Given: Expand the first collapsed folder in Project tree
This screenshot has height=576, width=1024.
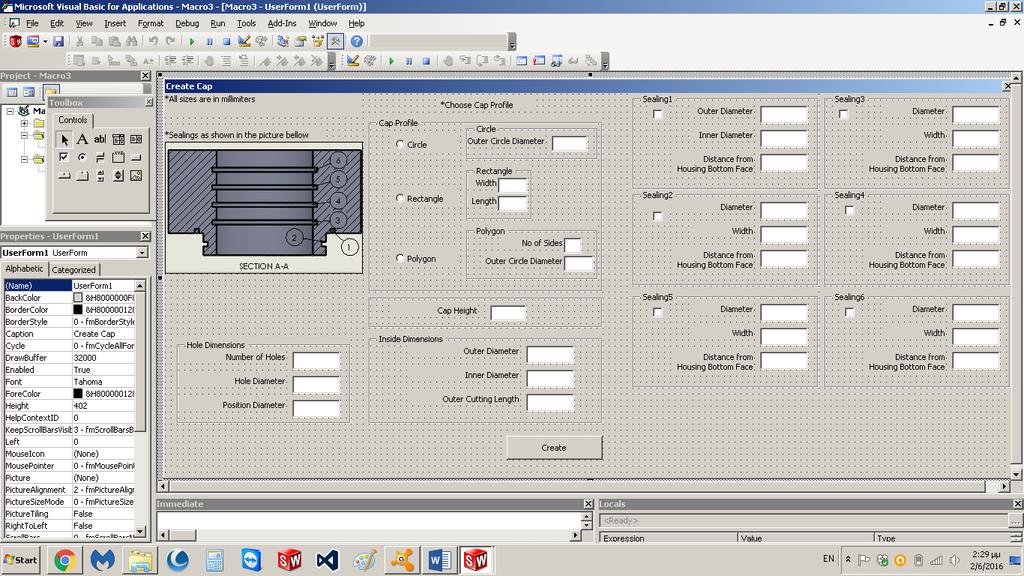Looking at the screenshot, I should point(25,123).
